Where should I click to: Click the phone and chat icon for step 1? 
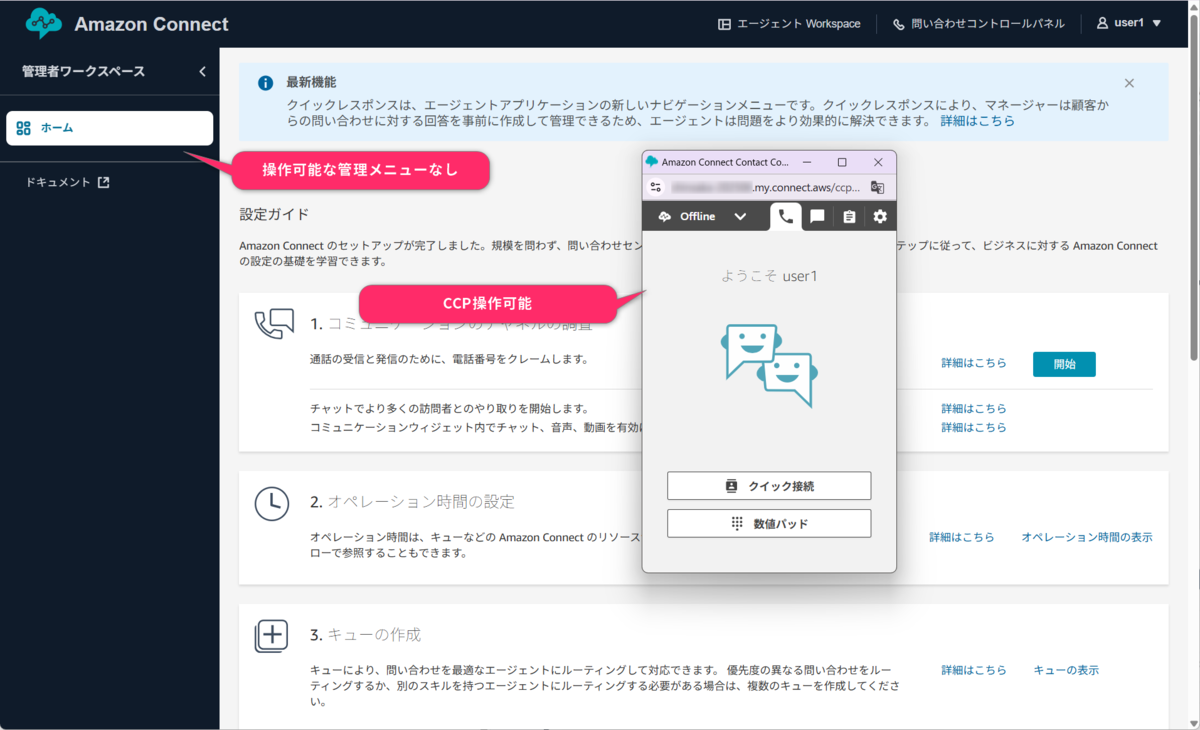tap(274, 324)
